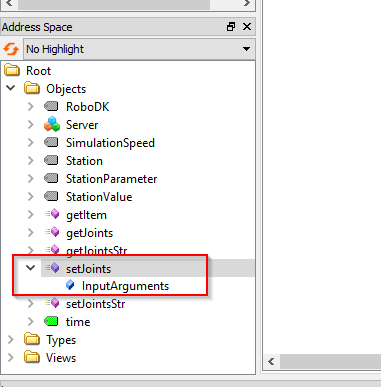Click the setJoints method icon
The height and width of the screenshot is (387, 381).
point(52,268)
